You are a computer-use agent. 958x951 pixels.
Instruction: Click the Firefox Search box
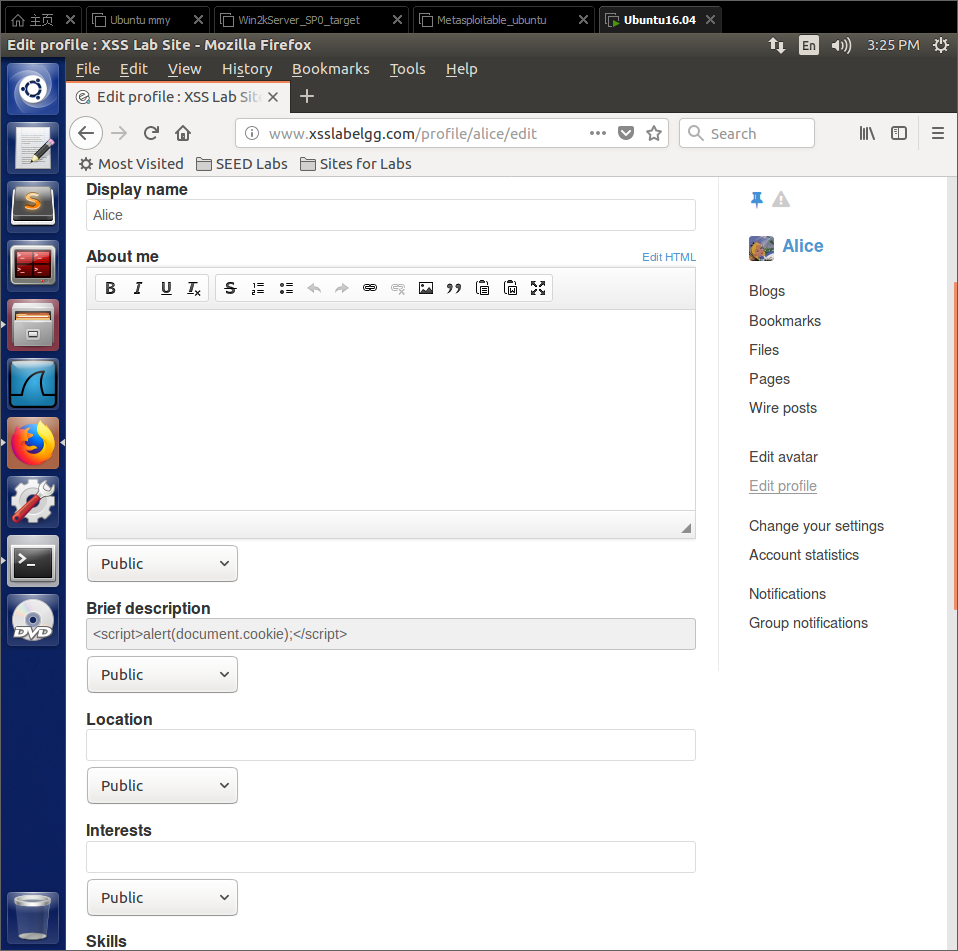point(747,133)
